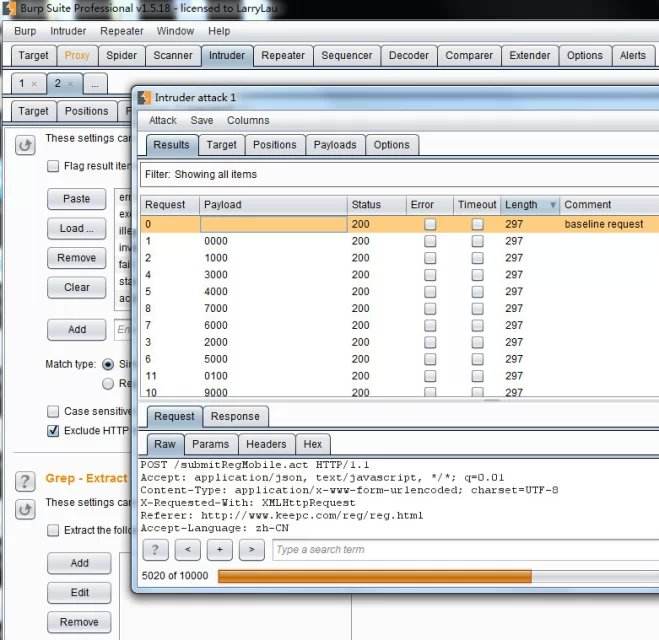Click the Clear button
The height and width of the screenshot is (640, 659).
click(76, 287)
